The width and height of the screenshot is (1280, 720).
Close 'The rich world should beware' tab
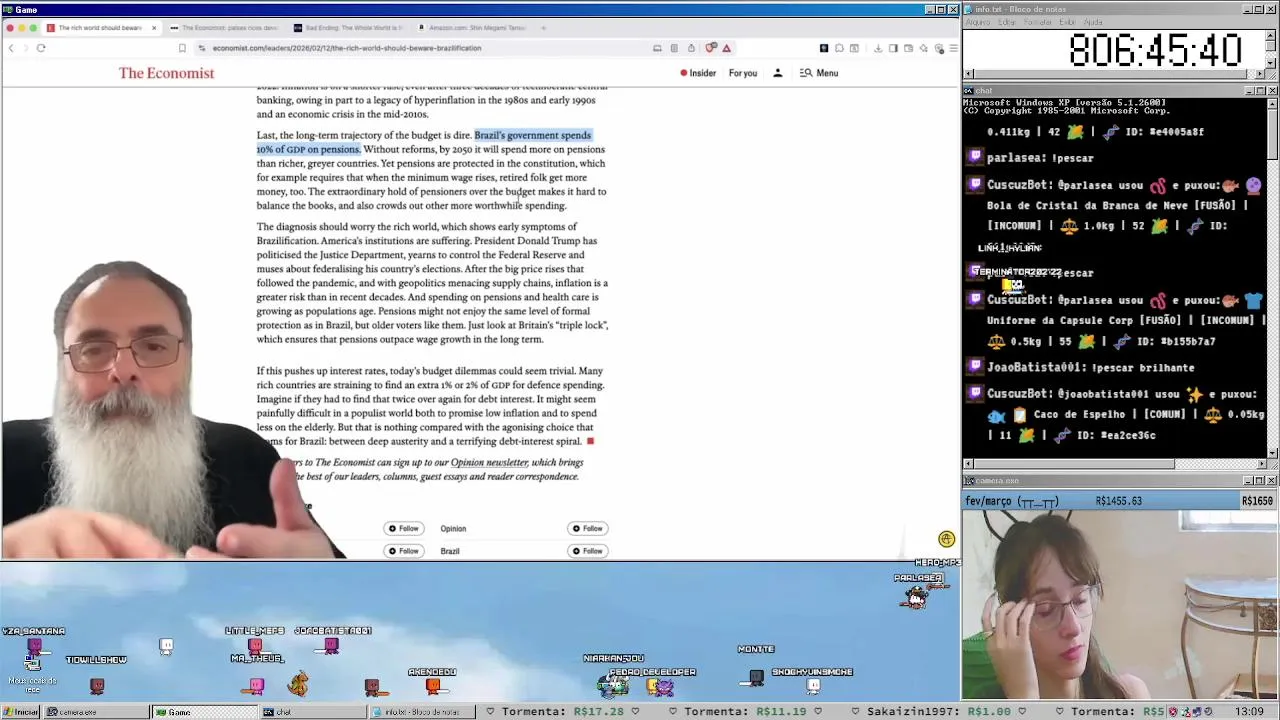(154, 28)
